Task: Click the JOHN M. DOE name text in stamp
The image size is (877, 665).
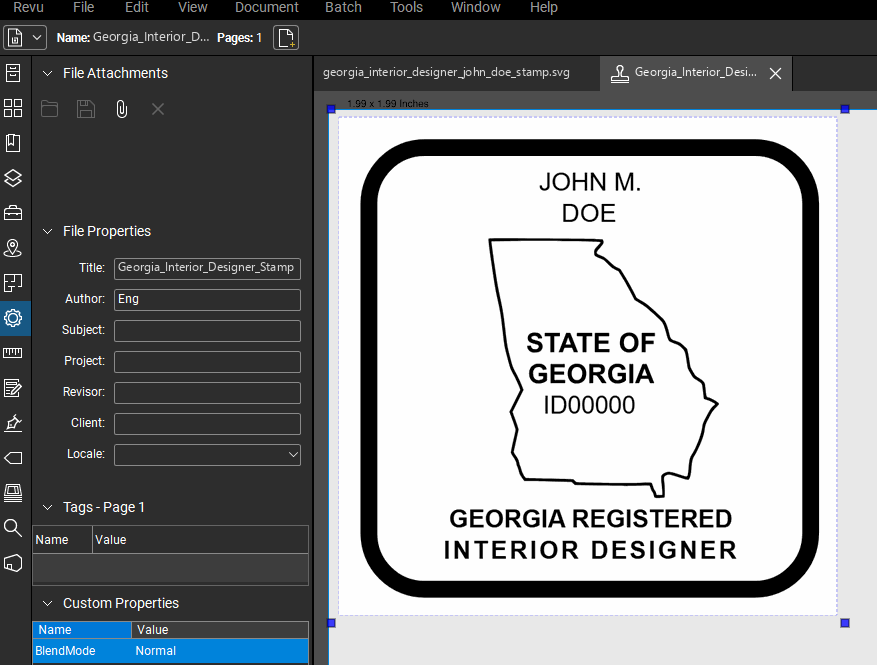Action: click(590, 197)
